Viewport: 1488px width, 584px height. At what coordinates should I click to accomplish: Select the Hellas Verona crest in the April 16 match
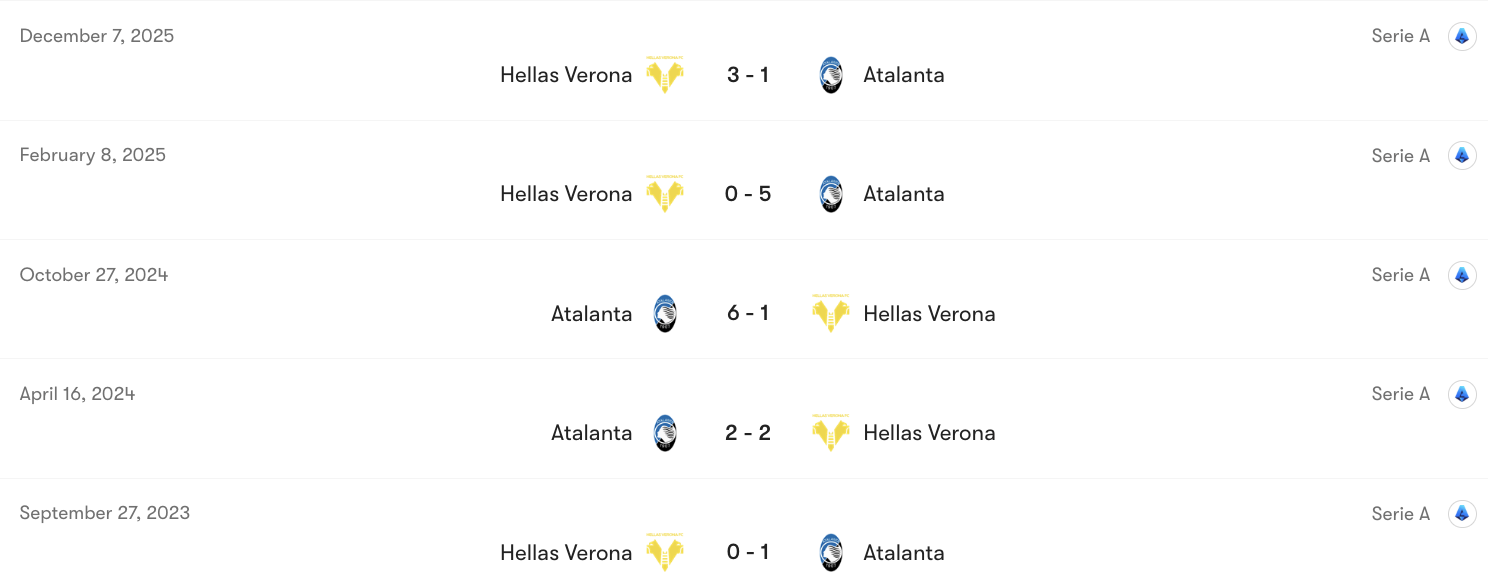tap(830, 432)
